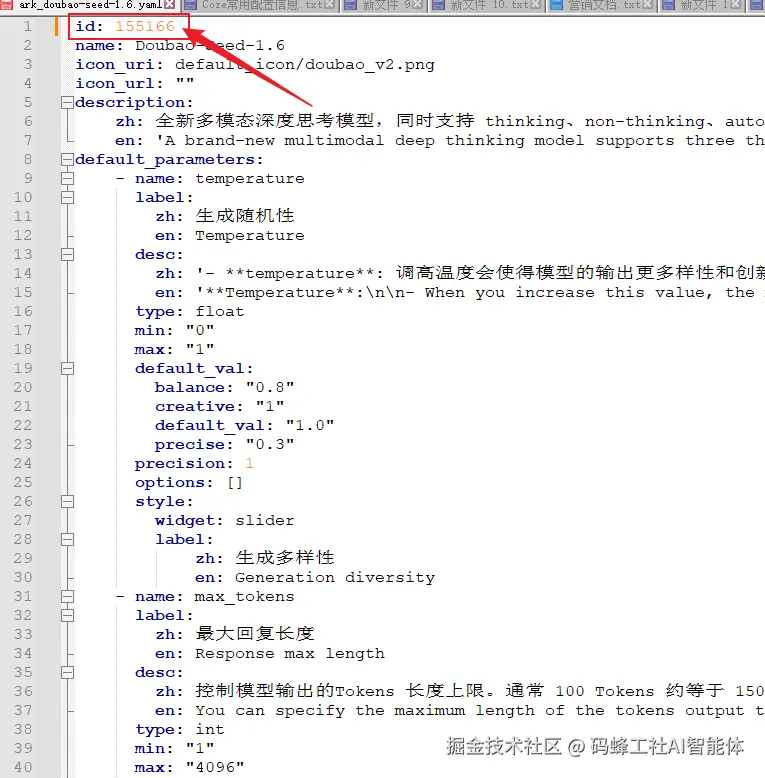Click the min value "0" on line 17

[200, 330]
